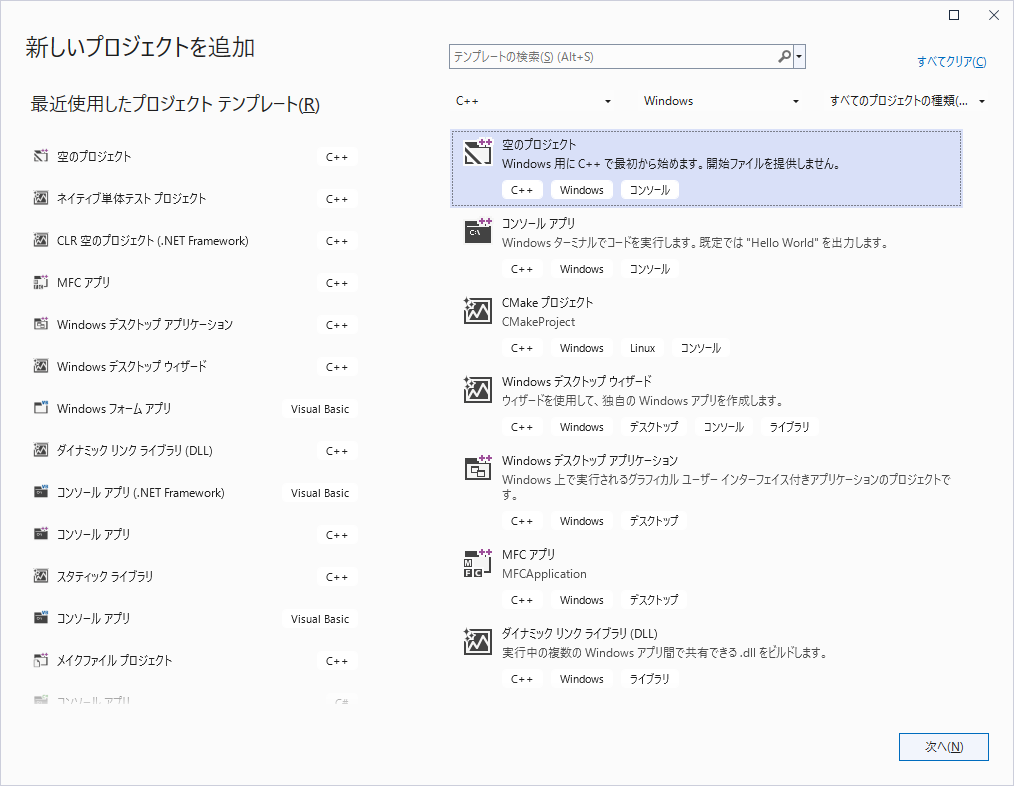Focus the テンプレートの検索 input field

(612, 57)
